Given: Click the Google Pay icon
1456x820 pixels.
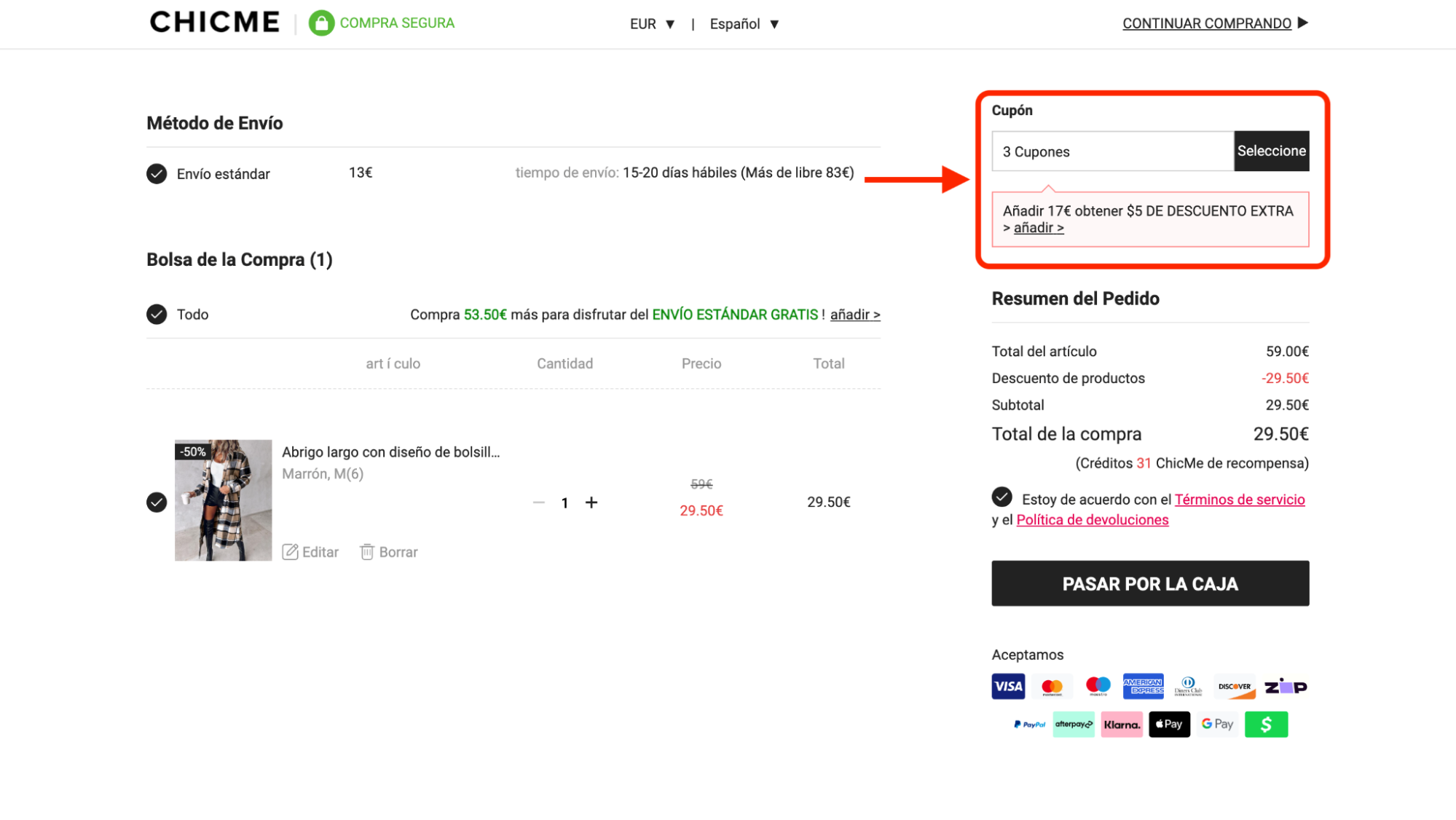Looking at the screenshot, I should click(x=1217, y=725).
